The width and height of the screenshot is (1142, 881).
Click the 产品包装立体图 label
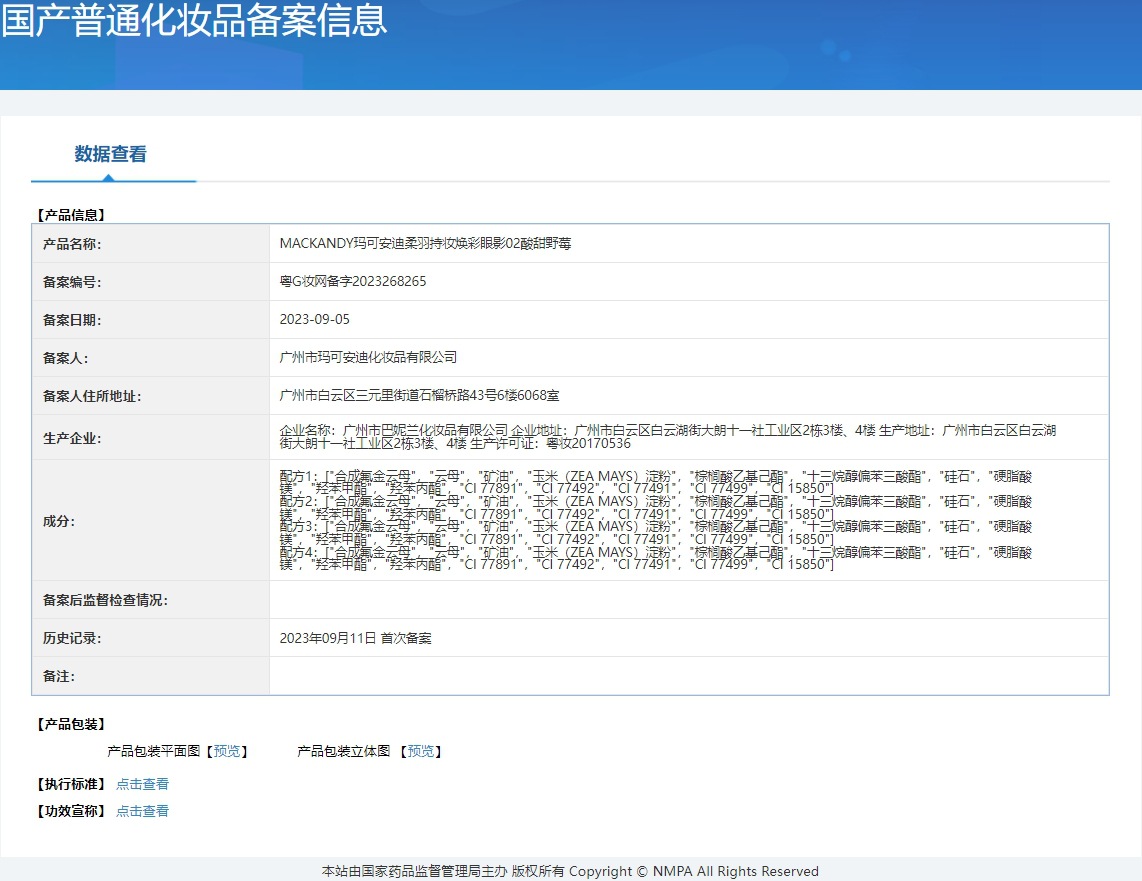point(344,751)
